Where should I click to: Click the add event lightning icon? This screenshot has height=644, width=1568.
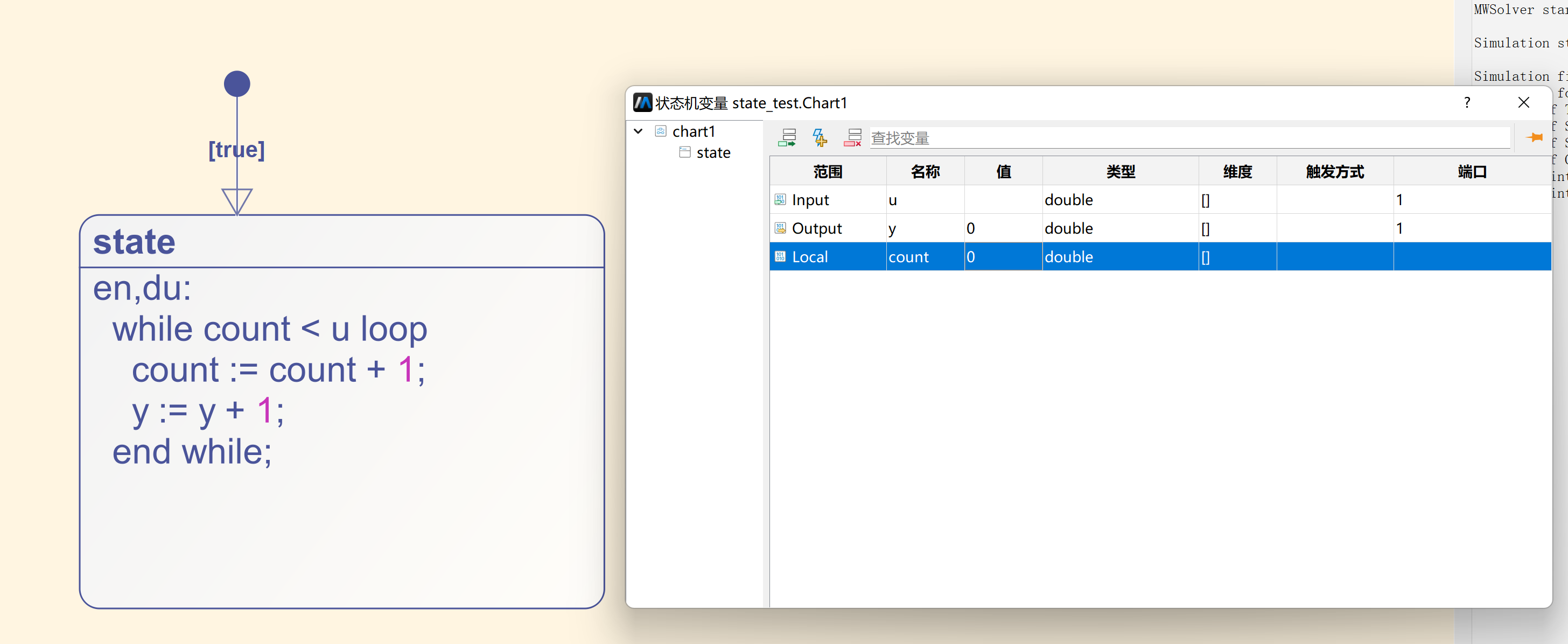(820, 138)
